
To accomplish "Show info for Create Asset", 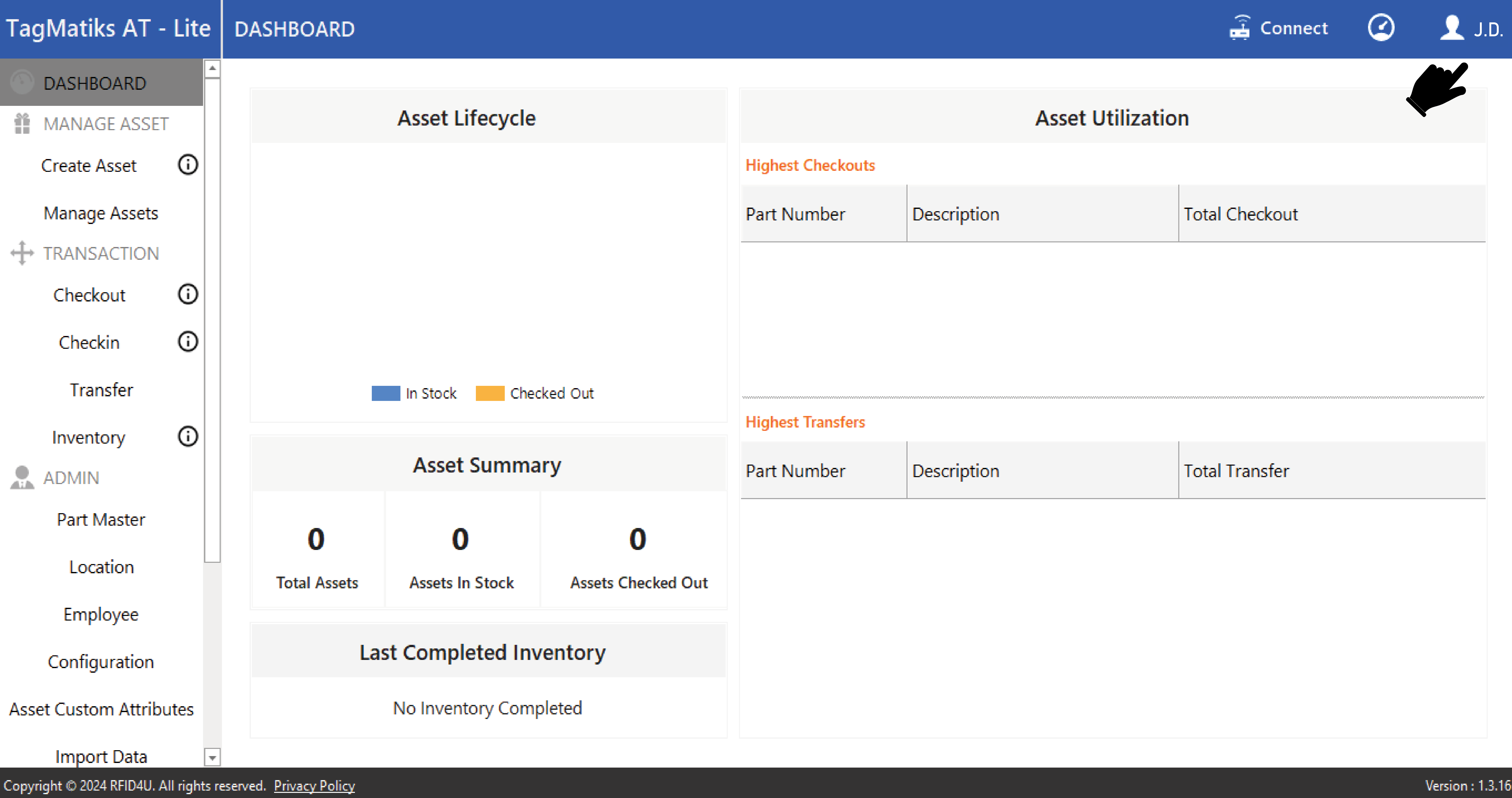I will coord(188,165).
